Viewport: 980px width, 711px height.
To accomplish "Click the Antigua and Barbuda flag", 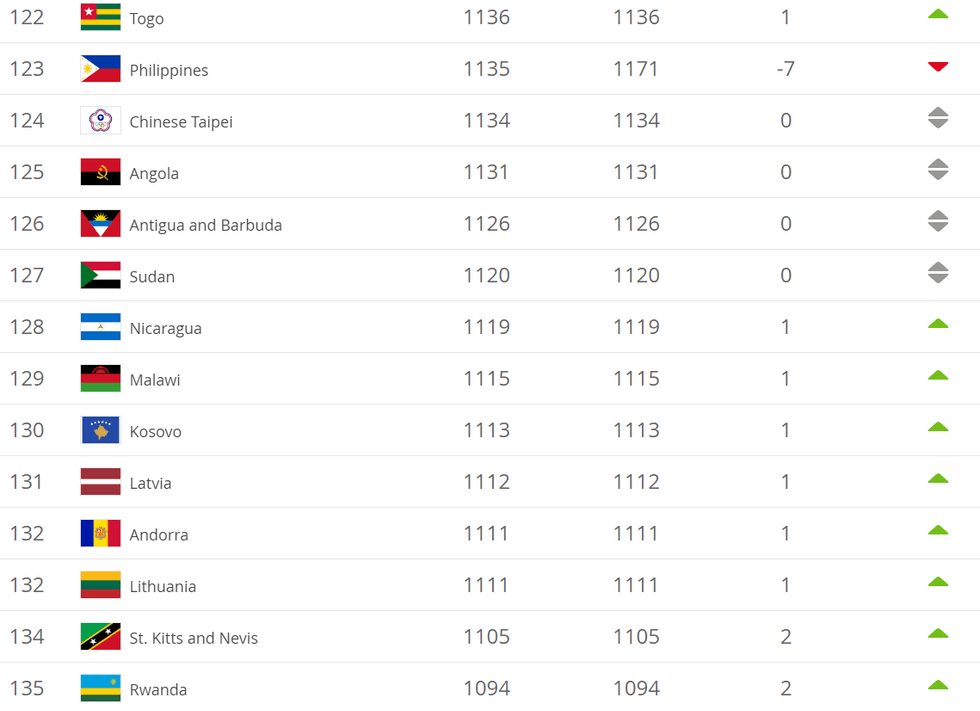I will click(x=100, y=224).
